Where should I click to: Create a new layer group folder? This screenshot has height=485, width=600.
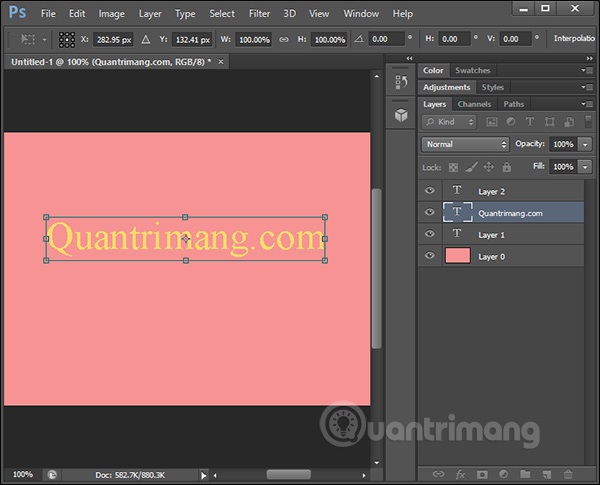(x=524, y=473)
